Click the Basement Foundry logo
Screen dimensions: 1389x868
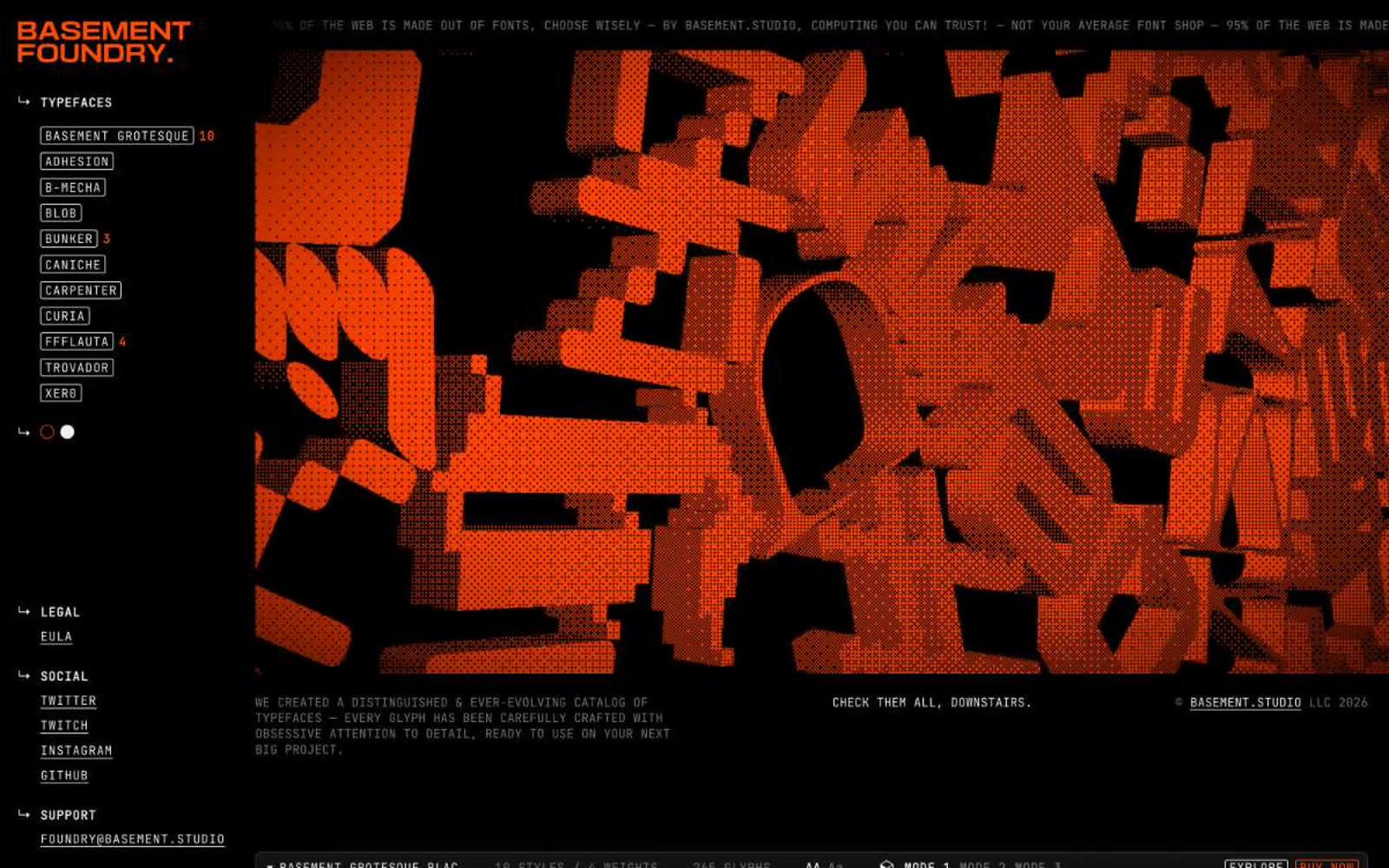pyautogui.click(x=103, y=42)
